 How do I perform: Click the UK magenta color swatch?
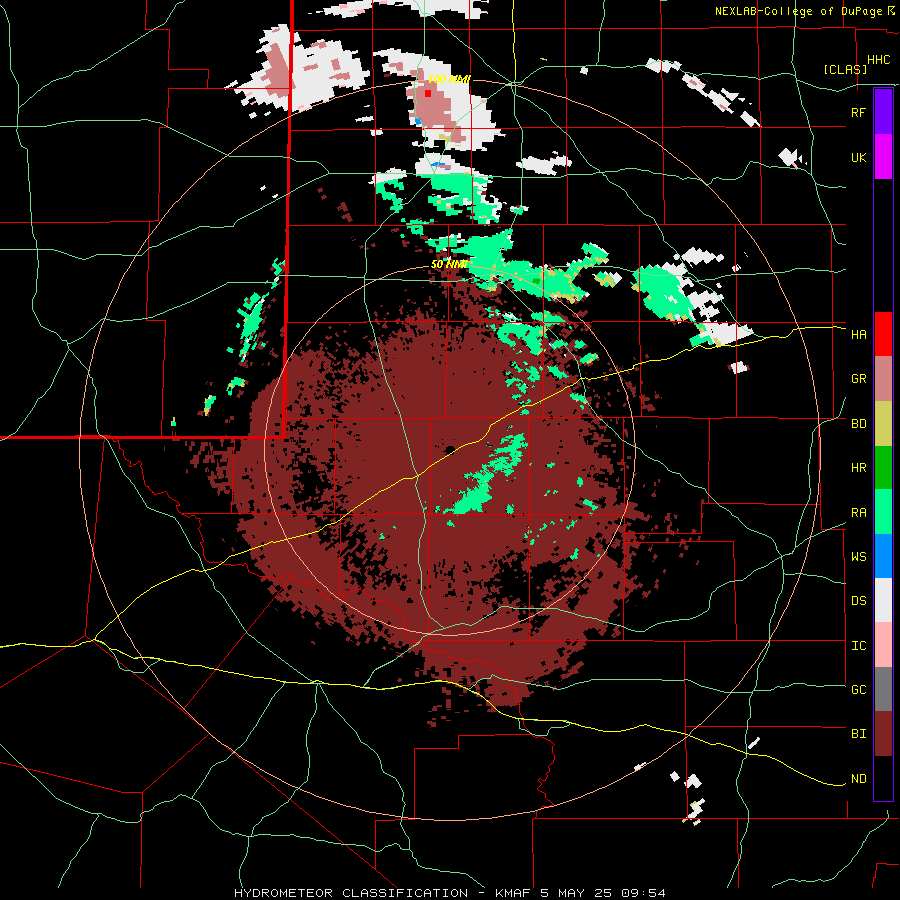[883, 157]
